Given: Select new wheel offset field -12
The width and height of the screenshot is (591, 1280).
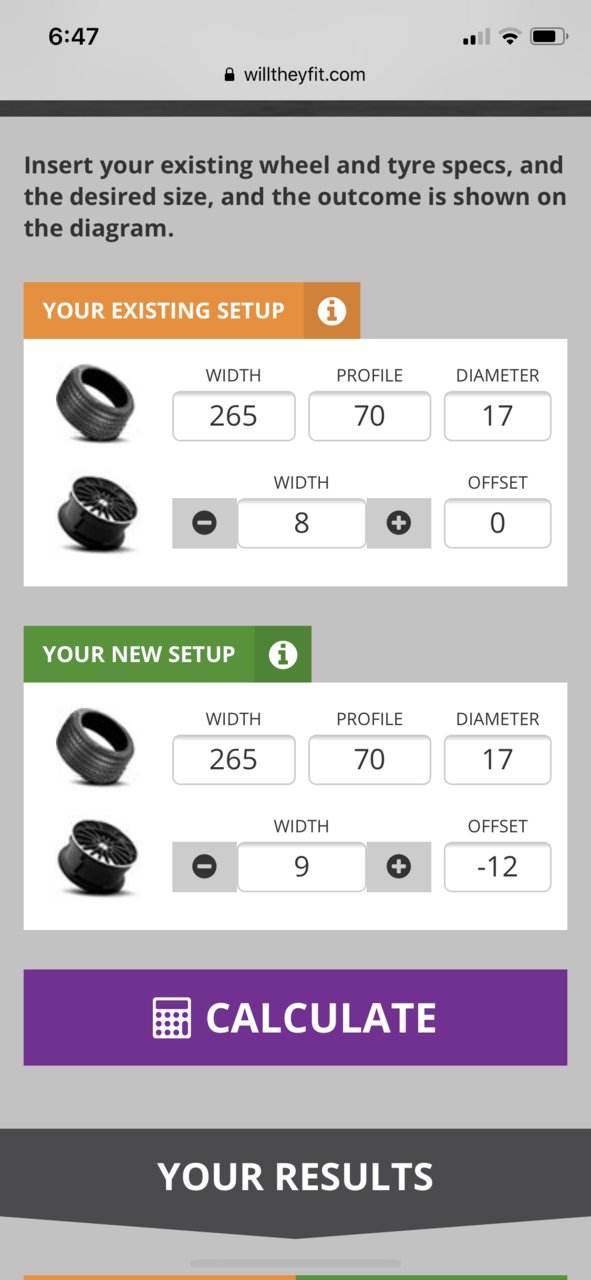Looking at the screenshot, I should coord(498,867).
